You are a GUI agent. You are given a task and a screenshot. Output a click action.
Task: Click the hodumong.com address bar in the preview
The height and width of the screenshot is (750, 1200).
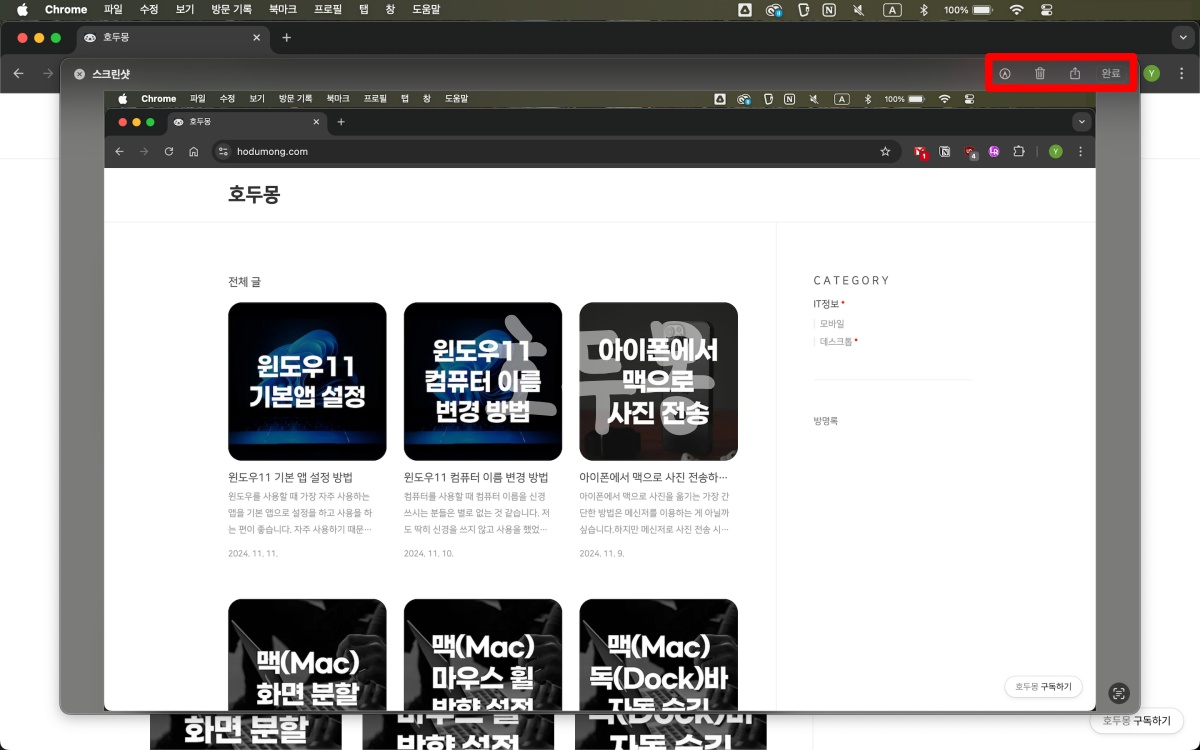click(x=556, y=152)
